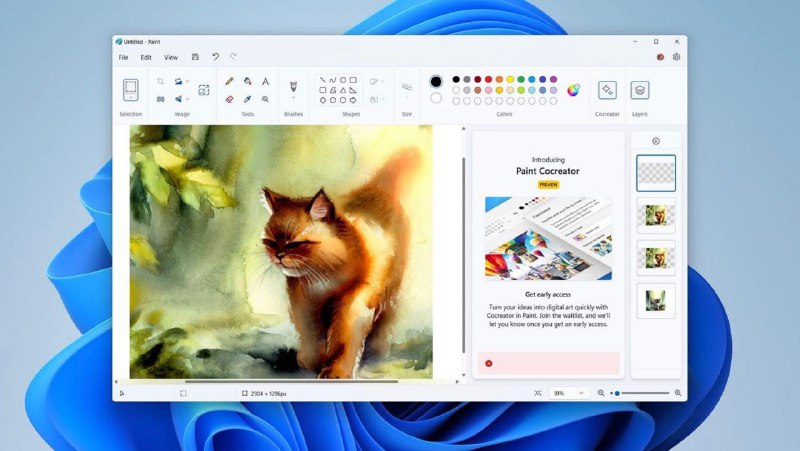Open the shape Outline dropdown

[377, 82]
